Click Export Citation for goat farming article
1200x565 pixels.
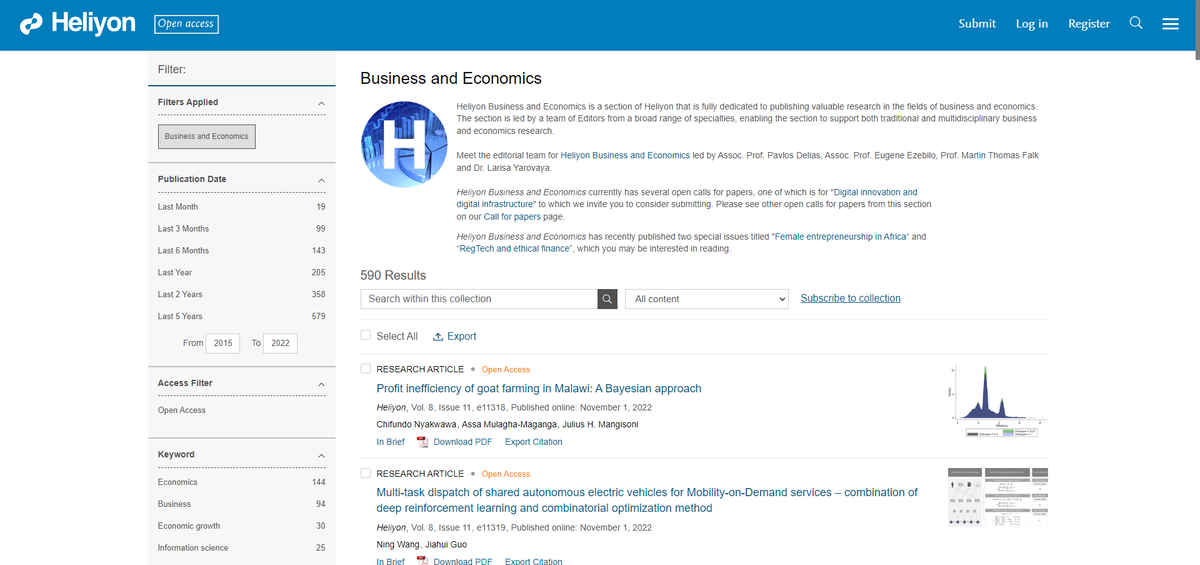(x=534, y=442)
